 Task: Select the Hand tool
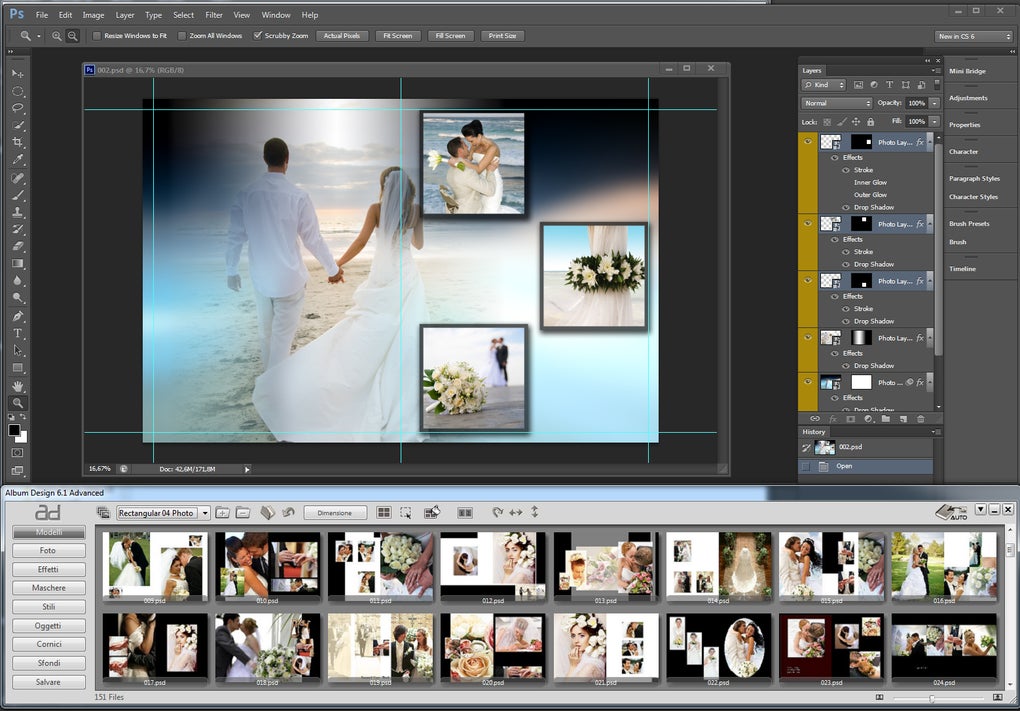click(18, 386)
